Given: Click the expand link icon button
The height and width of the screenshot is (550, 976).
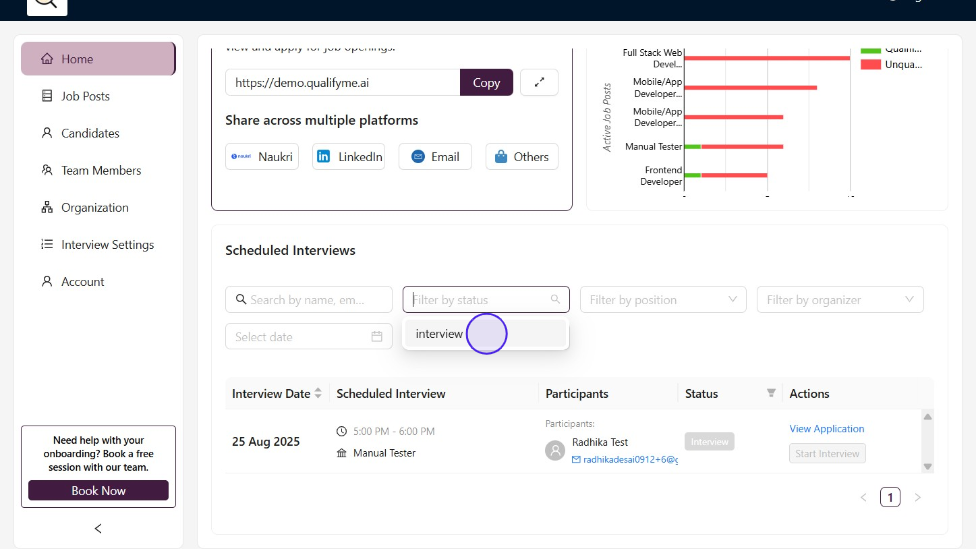Looking at the screenshot, I should coord(539,82).
